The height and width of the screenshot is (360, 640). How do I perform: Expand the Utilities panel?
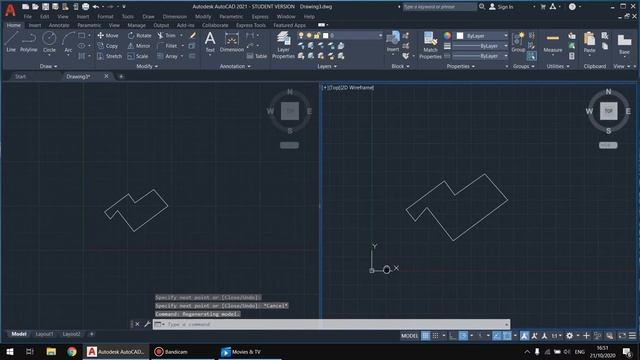558,66
